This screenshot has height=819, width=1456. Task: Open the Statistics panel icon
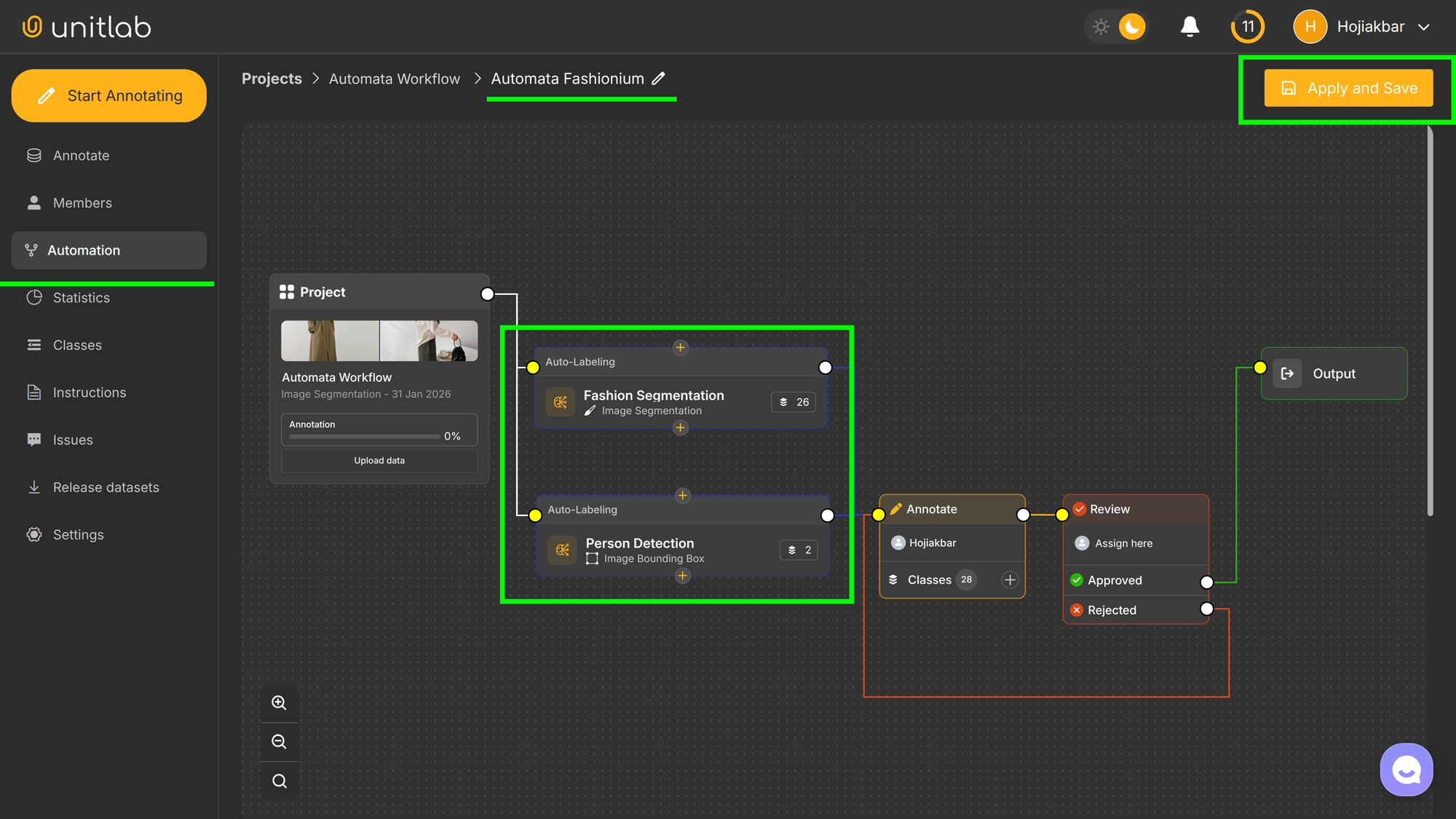33,297
